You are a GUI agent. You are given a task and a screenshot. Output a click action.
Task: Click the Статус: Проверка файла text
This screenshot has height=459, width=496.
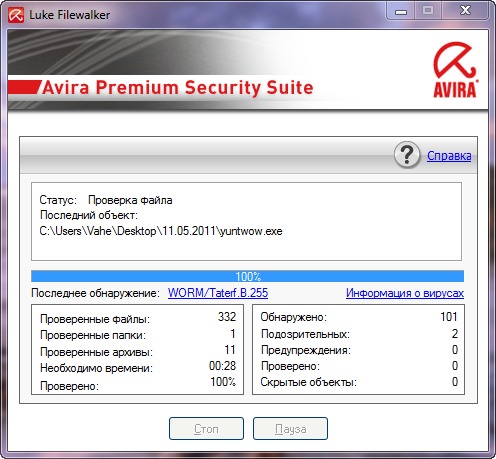click(x=106, y=200)
